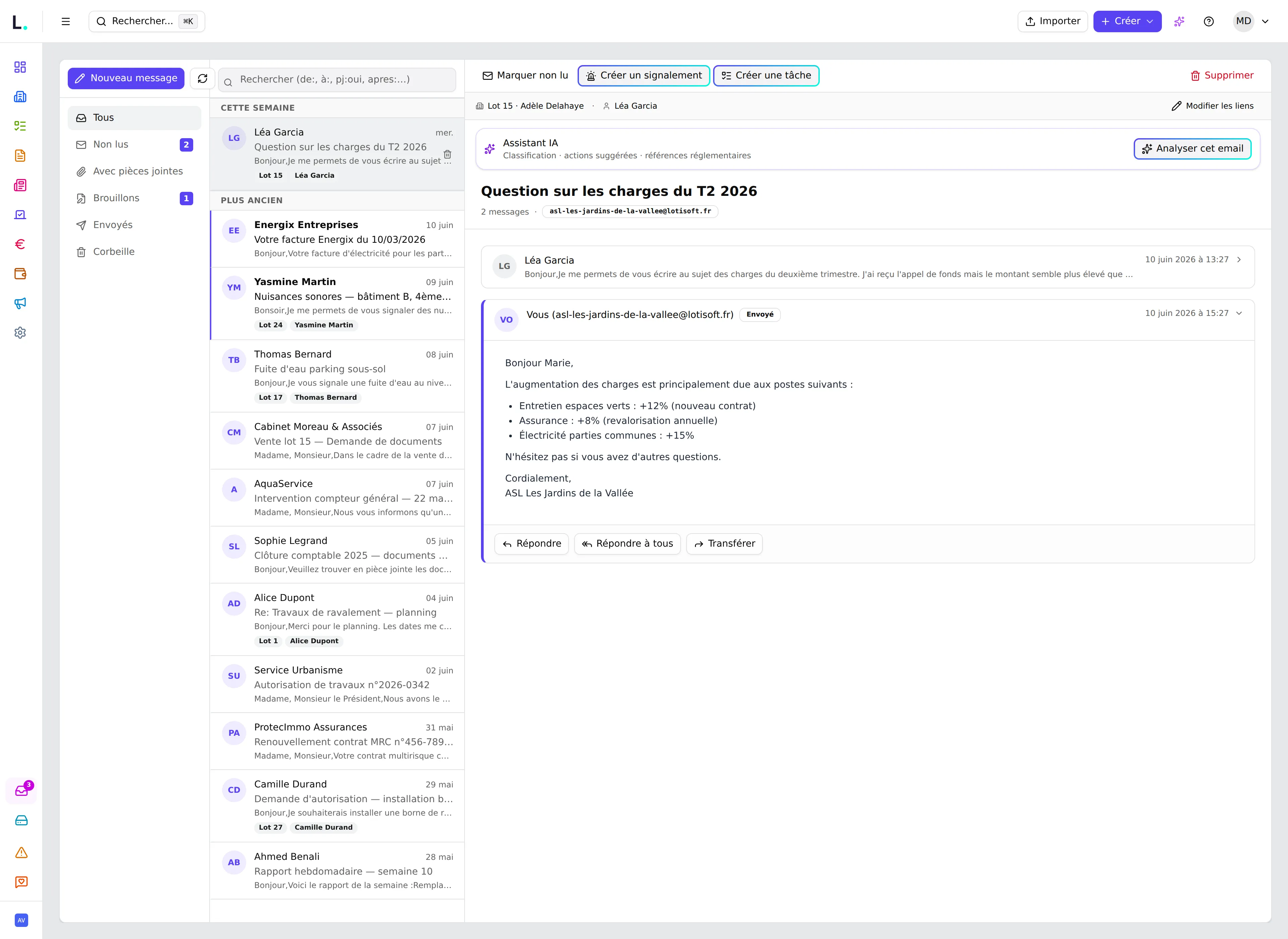Screen dimensions: 1288x939
Task: Click the Importer button
Action: (1053, 21)
